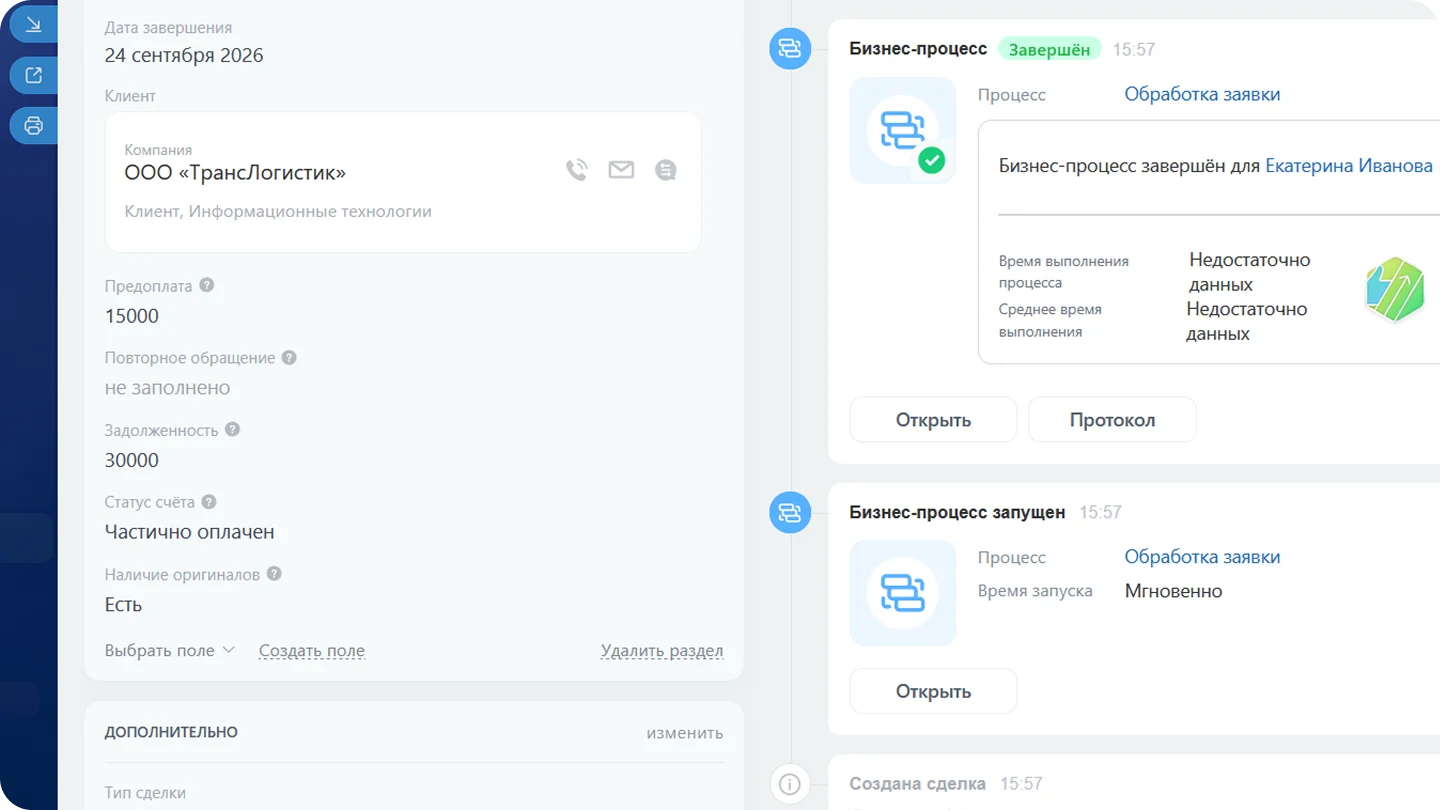Viewport: 1440px width, 810px height.
Task: Open chat with company via message icon
Action: coord(666,170)
